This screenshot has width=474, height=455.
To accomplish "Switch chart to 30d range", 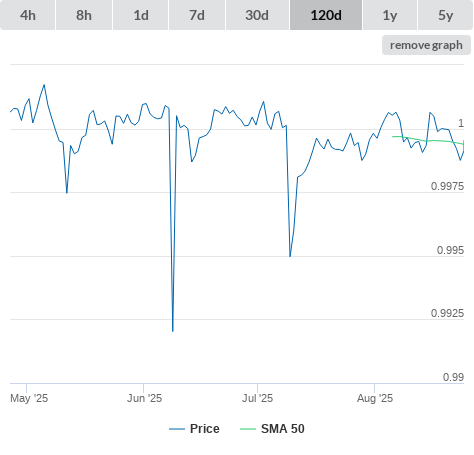I will coord(257,15).
